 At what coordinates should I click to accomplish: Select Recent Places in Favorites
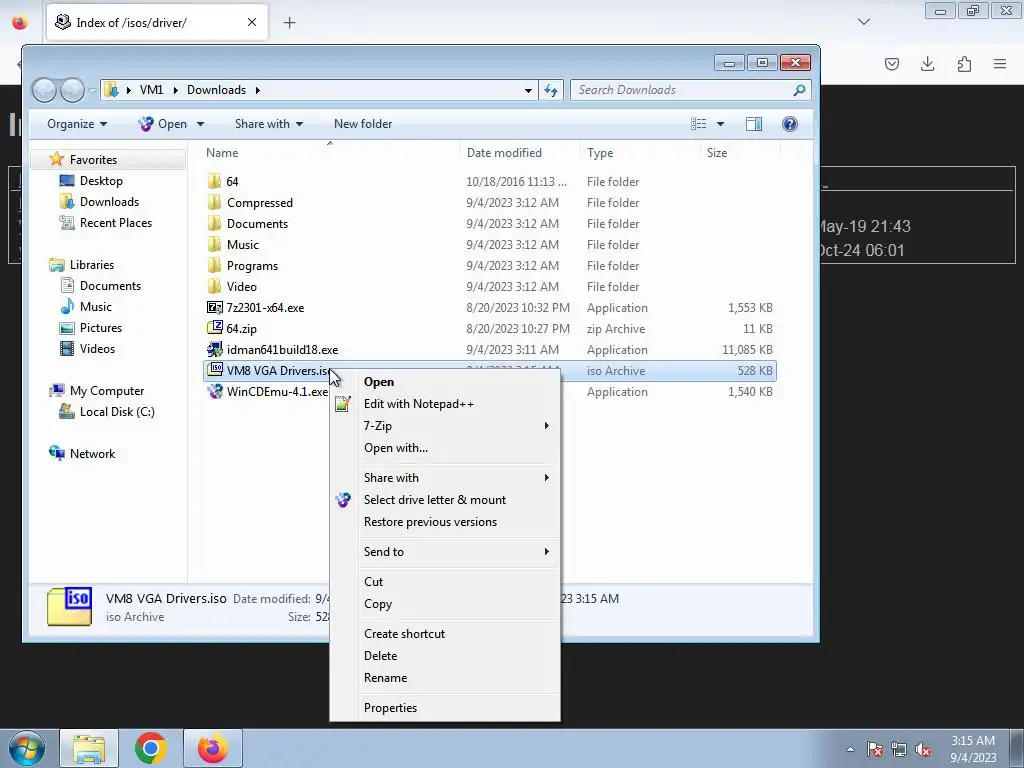pos(116,223)
